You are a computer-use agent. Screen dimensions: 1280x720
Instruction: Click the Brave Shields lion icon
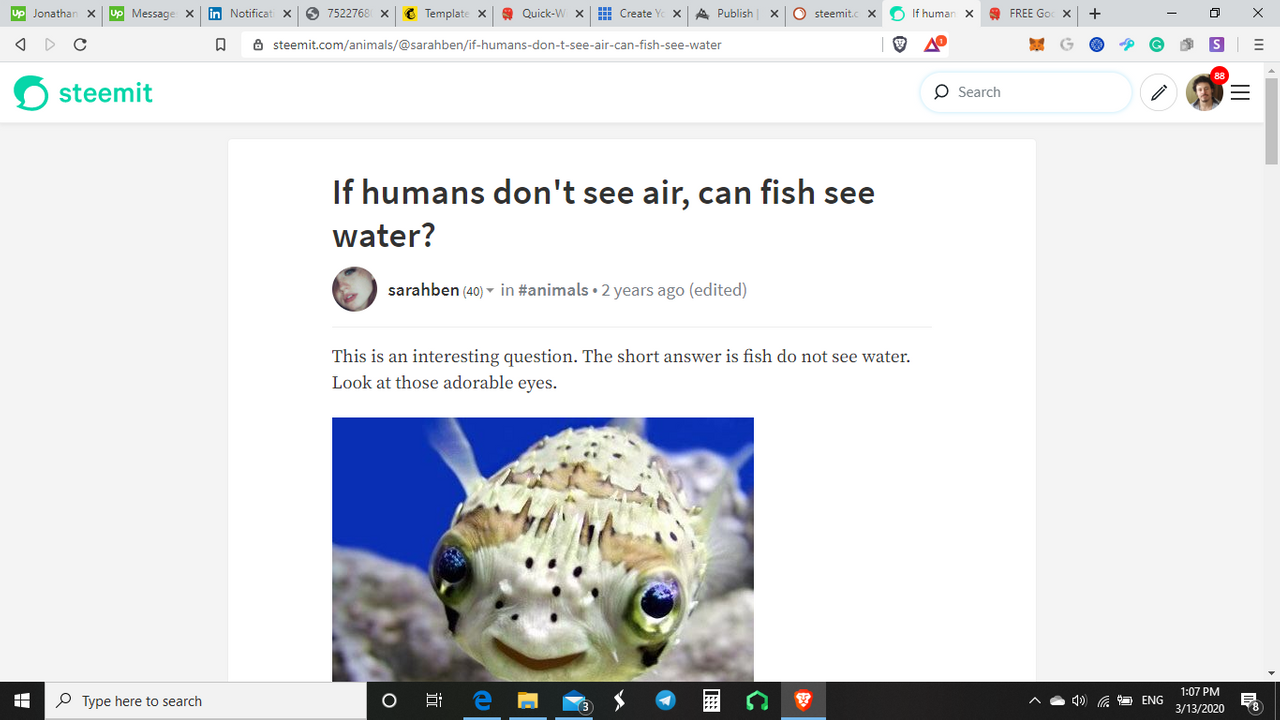pyautogui.click(x=899, y=44)
